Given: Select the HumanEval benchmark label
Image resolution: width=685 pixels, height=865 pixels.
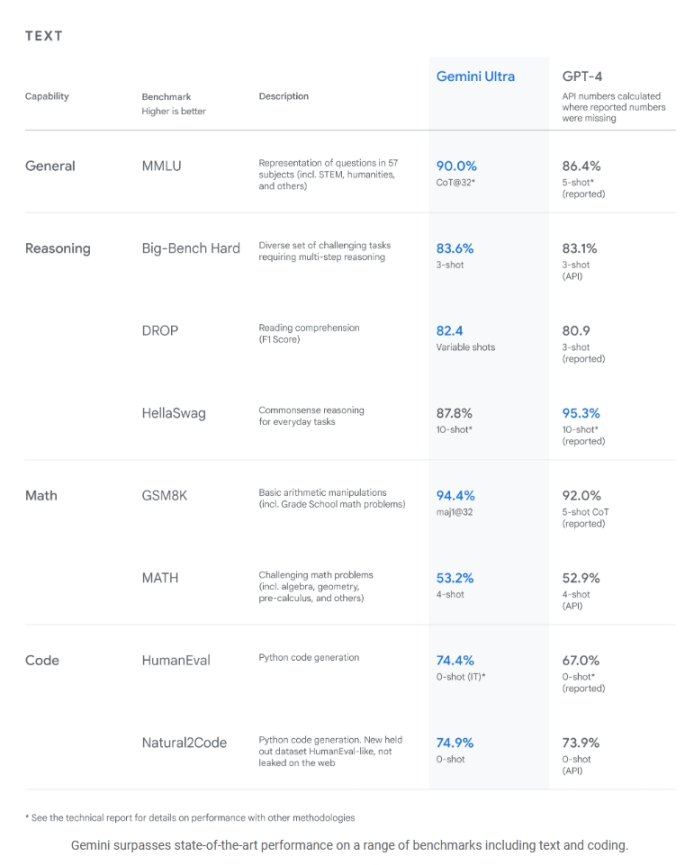Looking at the screenshot, I should pyautogui.click(x=176, y=660).
